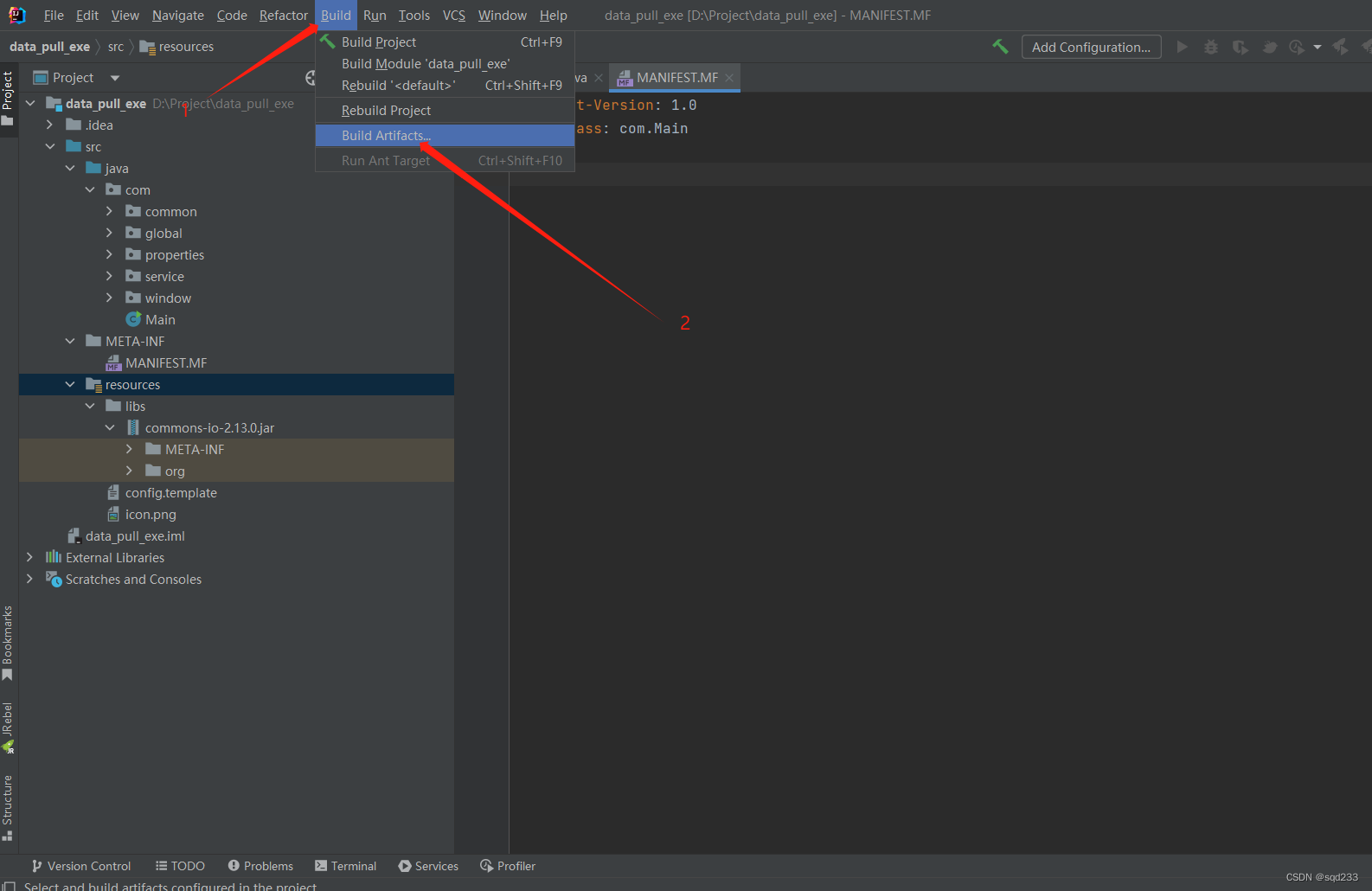Viewport: 1372px width, 891px height.
Task: Expand the common package
Action: click(109, 211)
